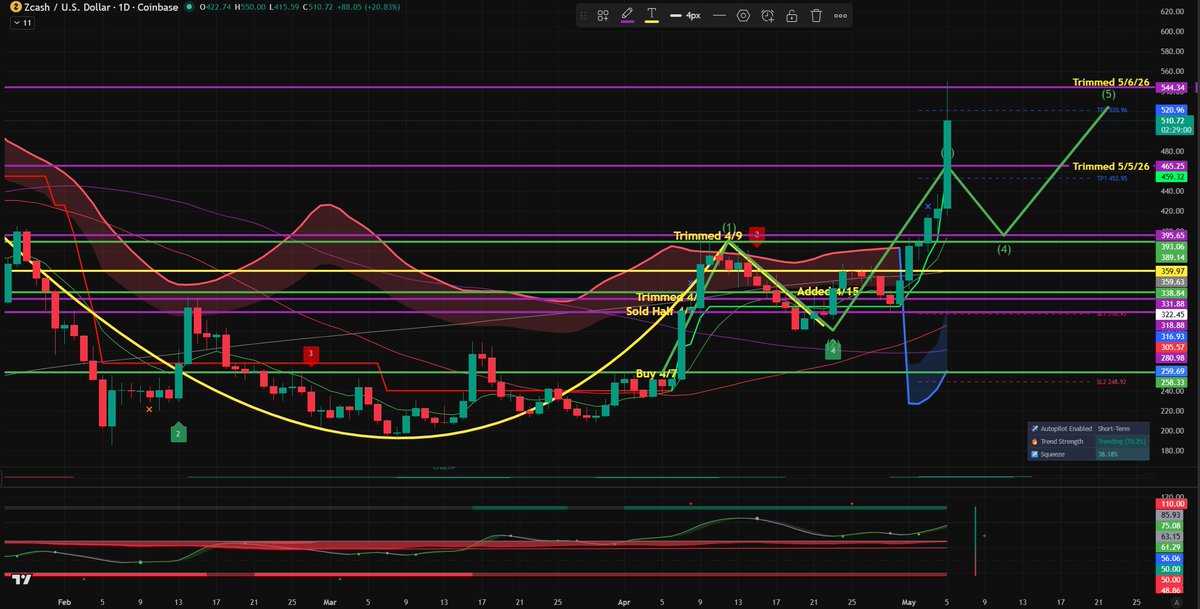This screenshot has width=1200, height=609.
Task: Click the 259.69 green price label
Action: coord(1173,371)
